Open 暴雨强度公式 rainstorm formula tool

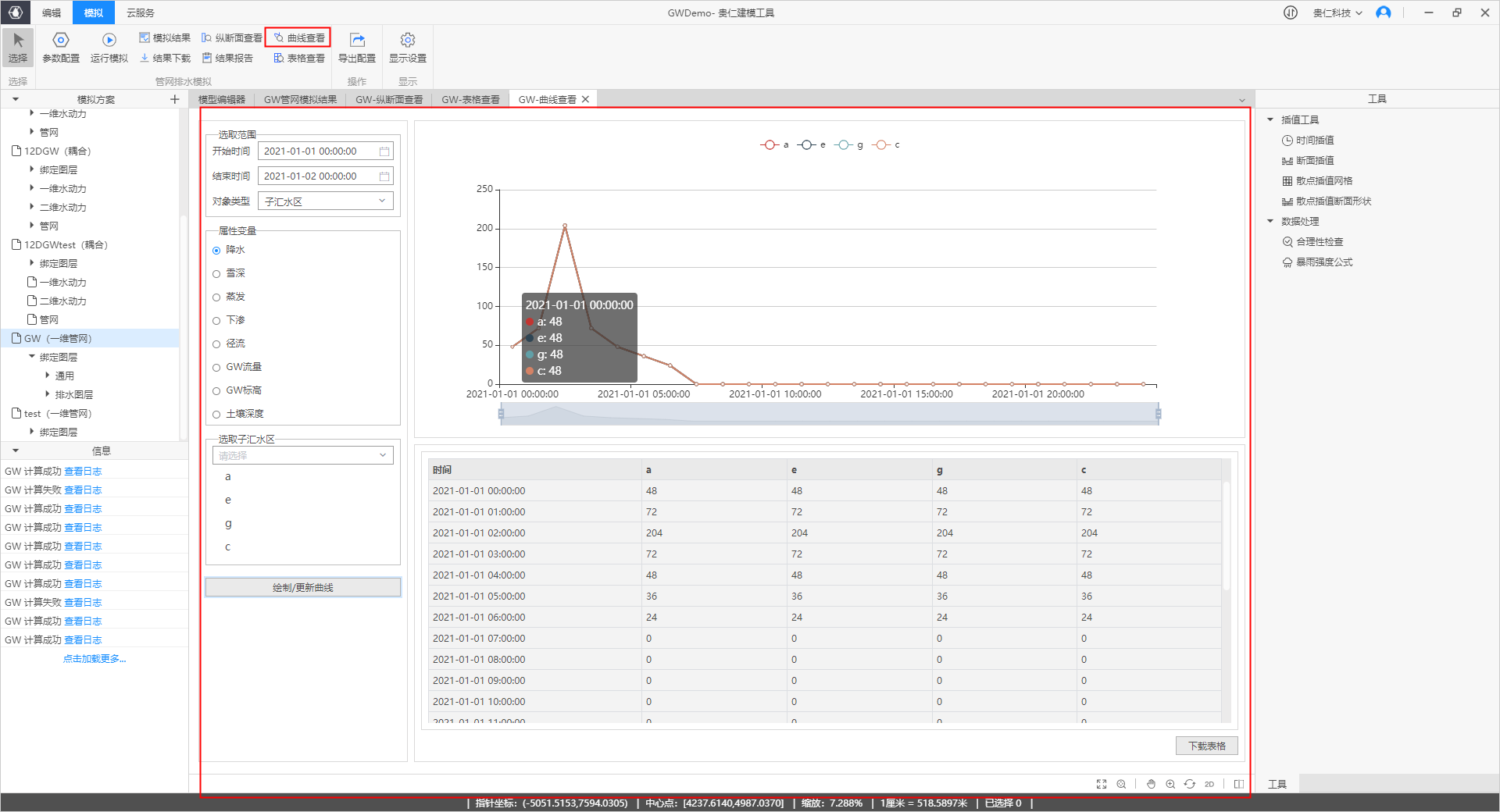pos(1323,262)
